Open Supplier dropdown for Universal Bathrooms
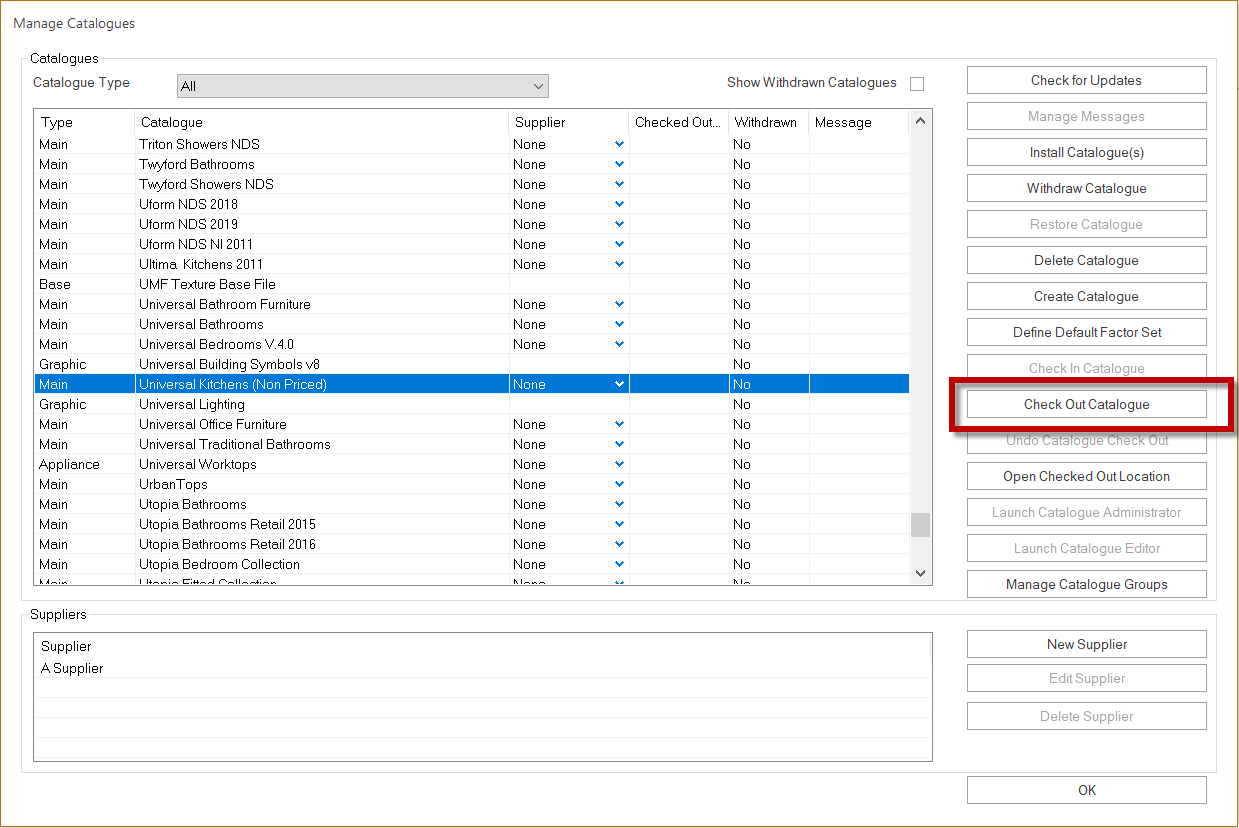Image resolution: width=1239 pixels, height=828 pixels. tap(619, 324)
